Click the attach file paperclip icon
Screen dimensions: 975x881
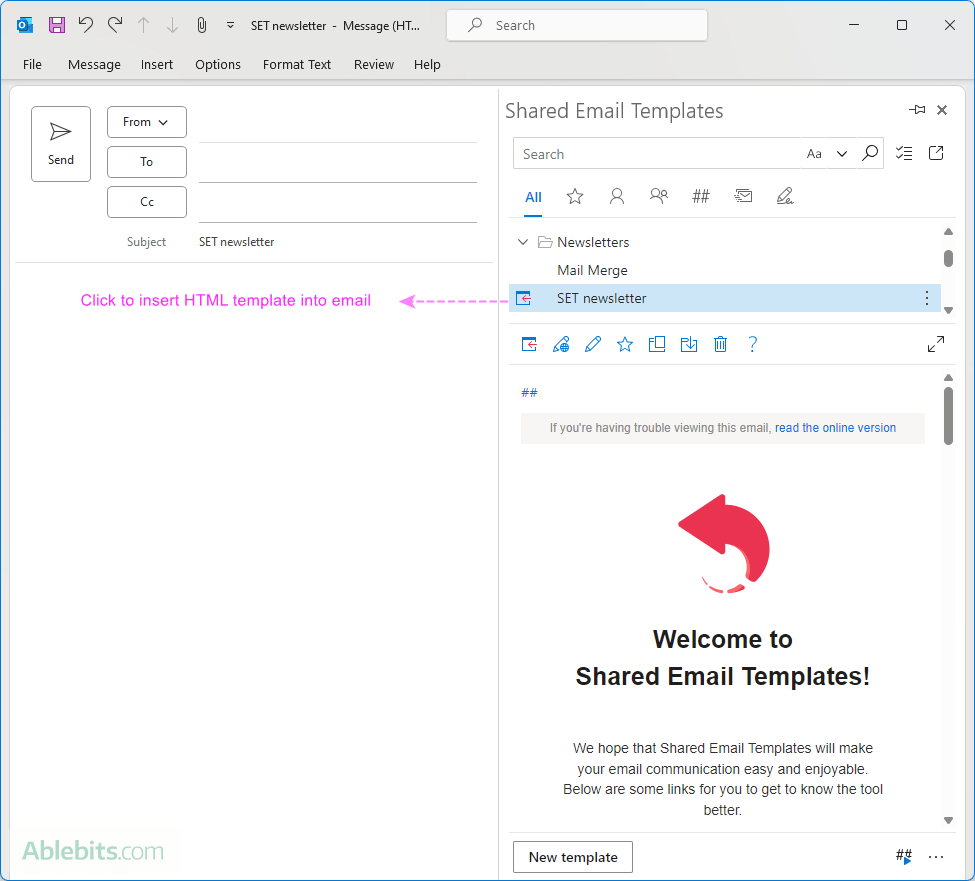[201, 25]
